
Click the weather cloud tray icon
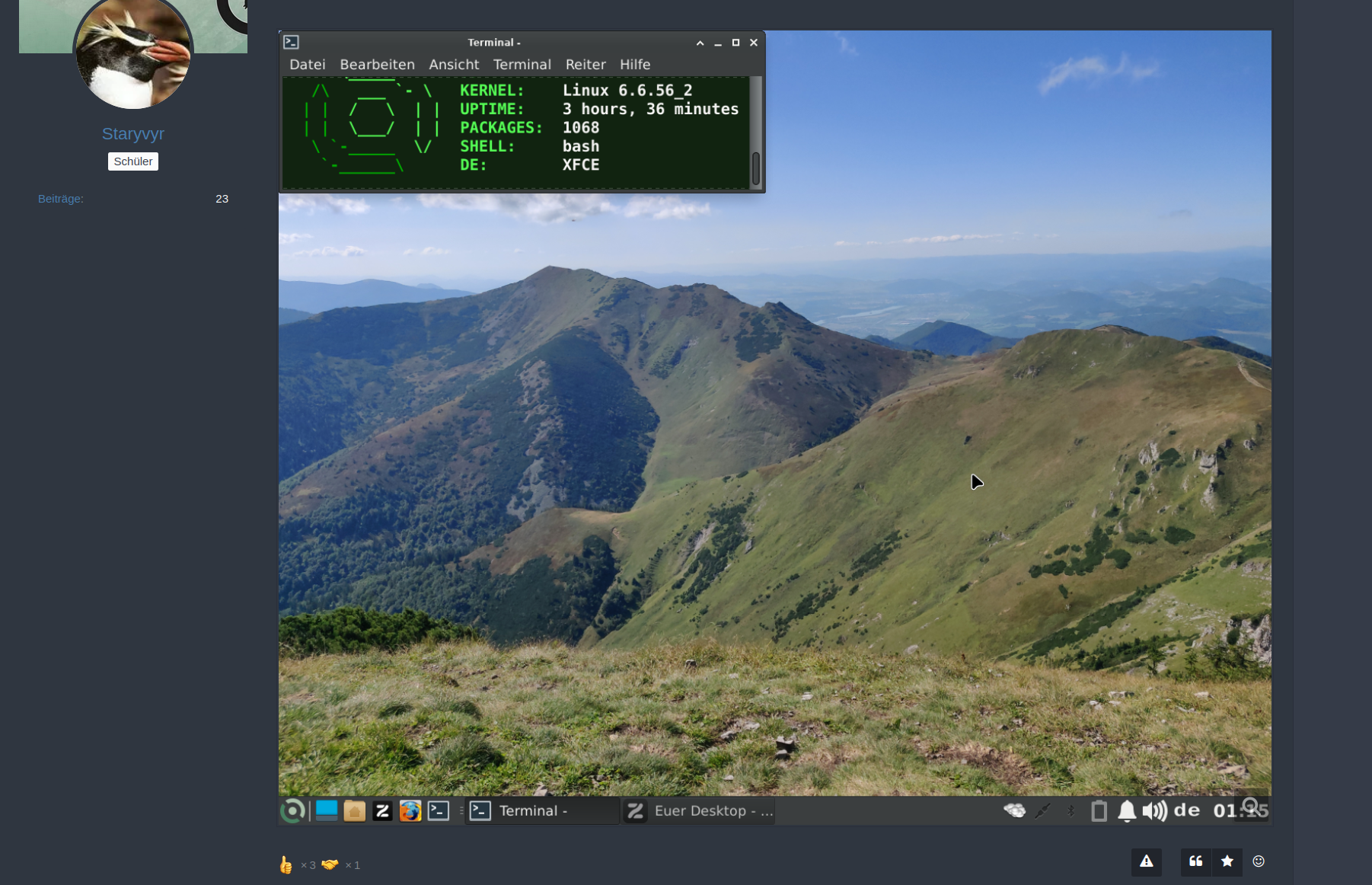[x=1014, y=811]
